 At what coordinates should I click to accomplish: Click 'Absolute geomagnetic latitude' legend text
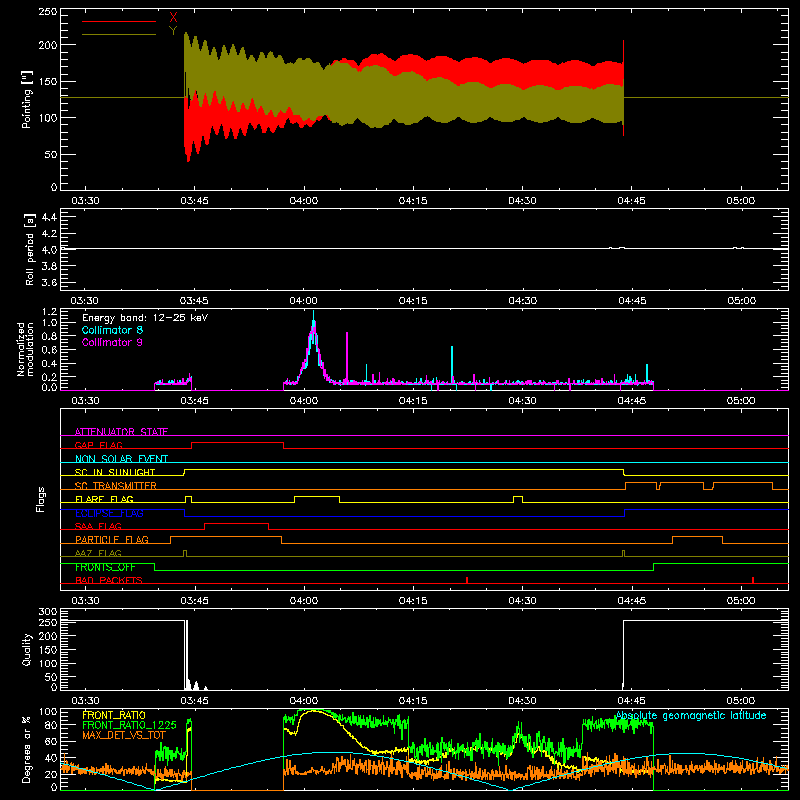[691, 715]
